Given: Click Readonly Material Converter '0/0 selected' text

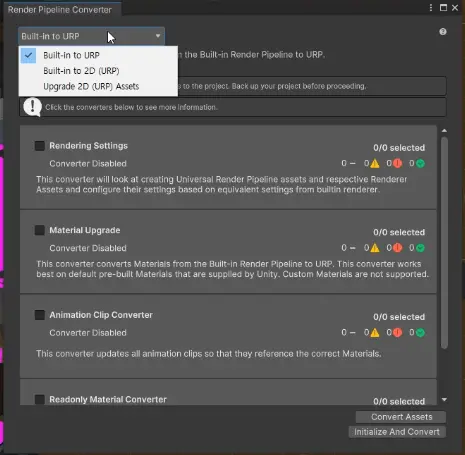Looking at the screenshot, I should [399, 401].
